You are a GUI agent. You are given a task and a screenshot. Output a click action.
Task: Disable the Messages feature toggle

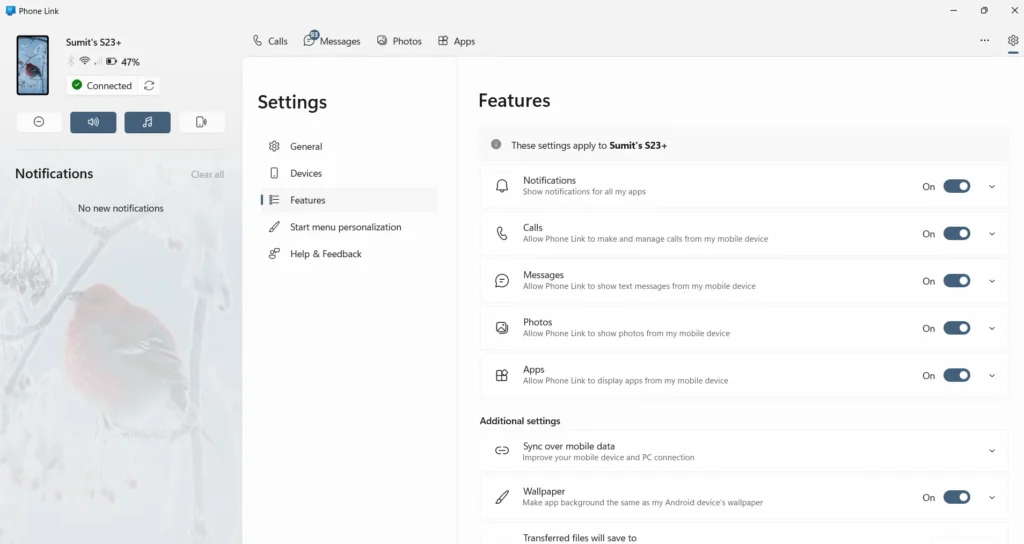click(957, 281)
